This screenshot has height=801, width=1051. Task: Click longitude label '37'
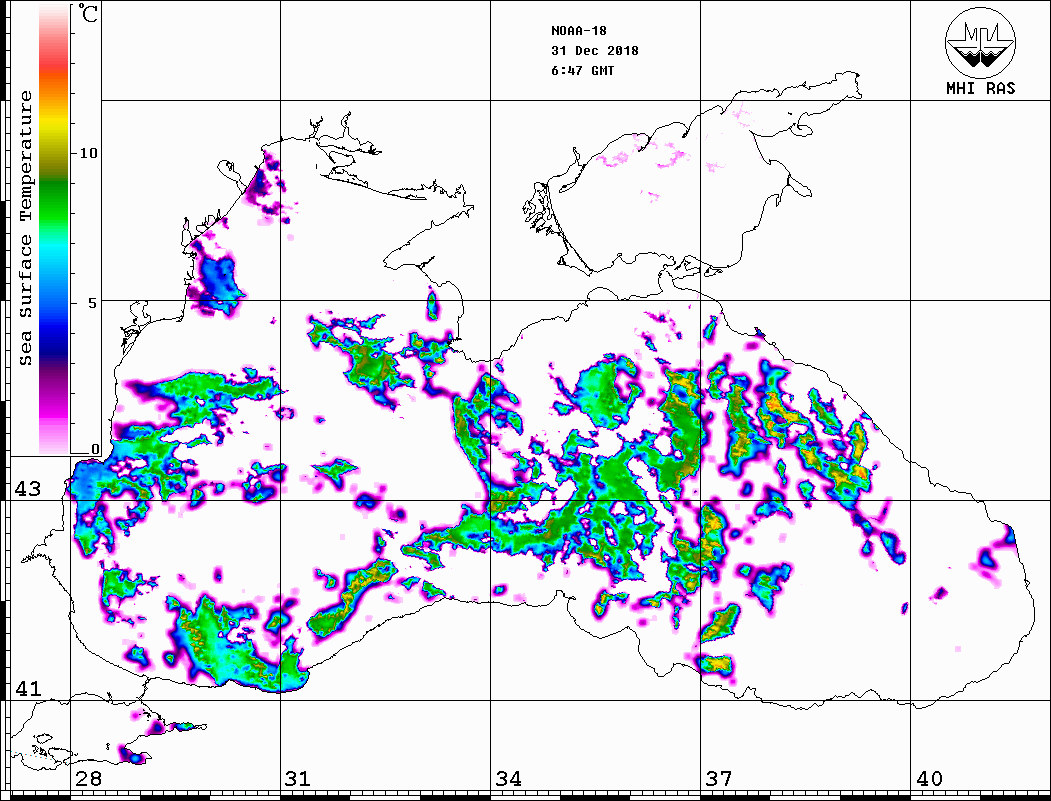tap(719, 778)
